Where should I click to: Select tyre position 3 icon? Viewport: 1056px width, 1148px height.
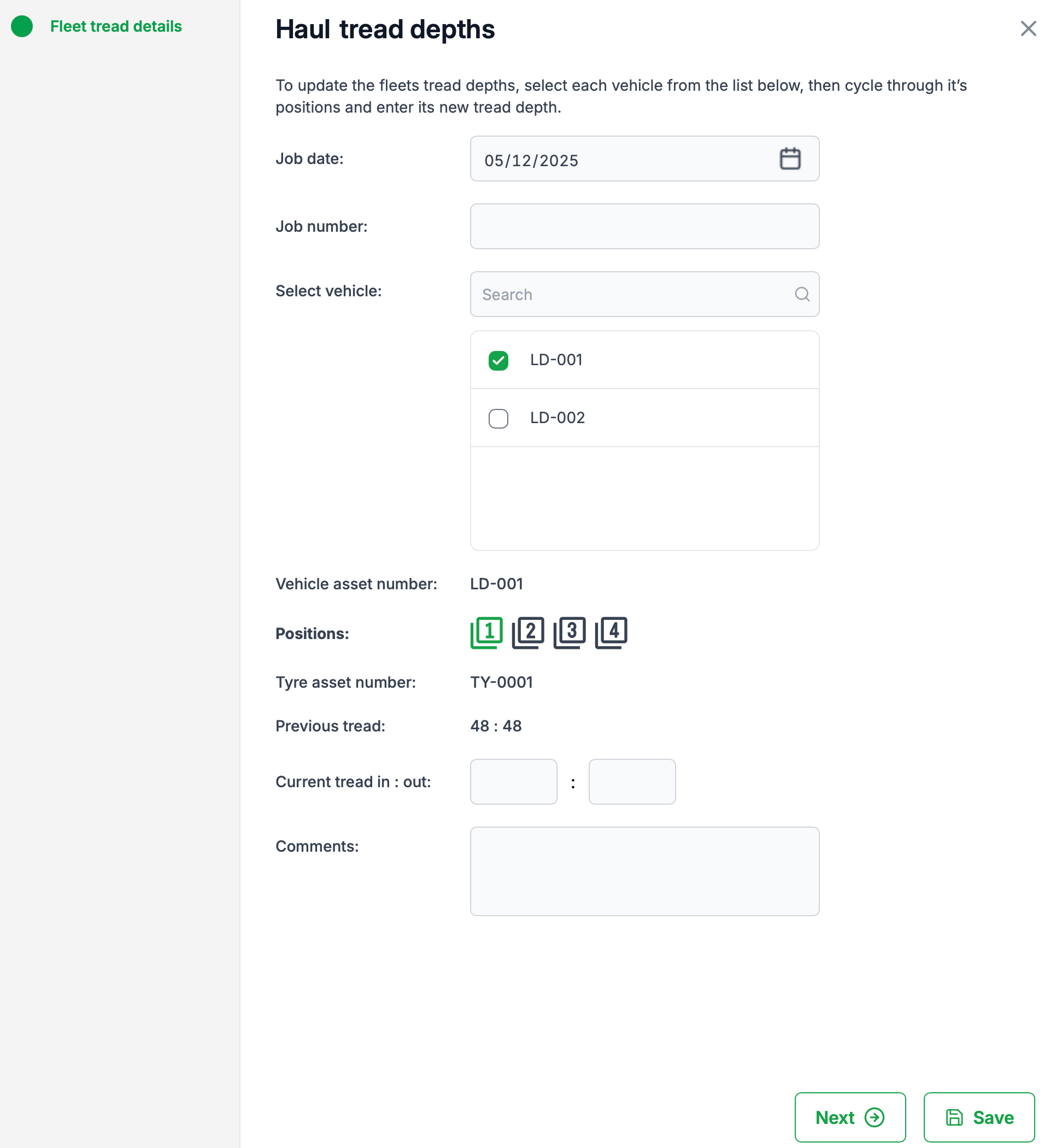pos(570,632)
